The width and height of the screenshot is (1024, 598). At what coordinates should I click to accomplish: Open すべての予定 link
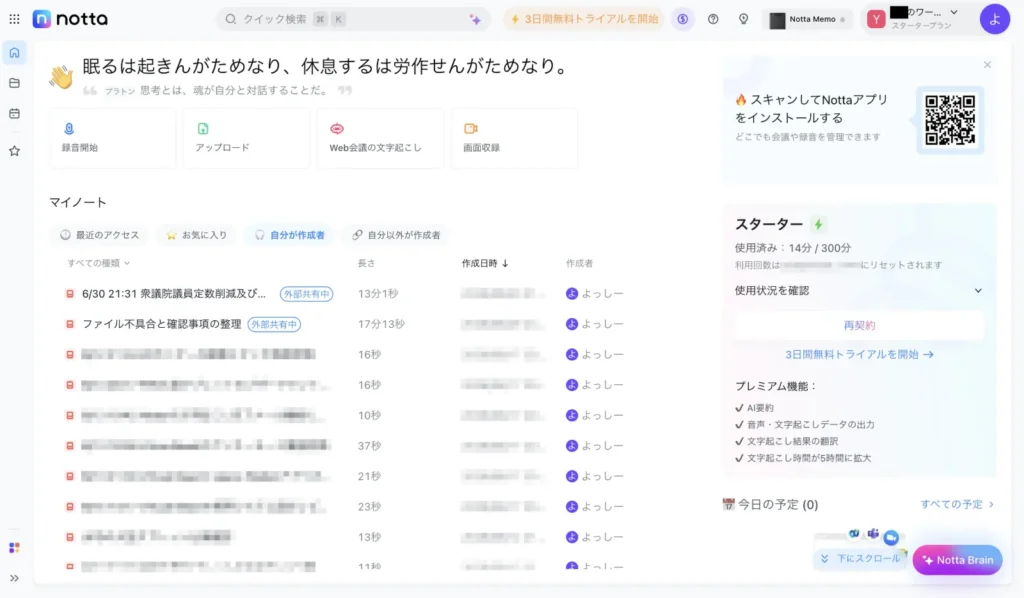coord(957,504)
